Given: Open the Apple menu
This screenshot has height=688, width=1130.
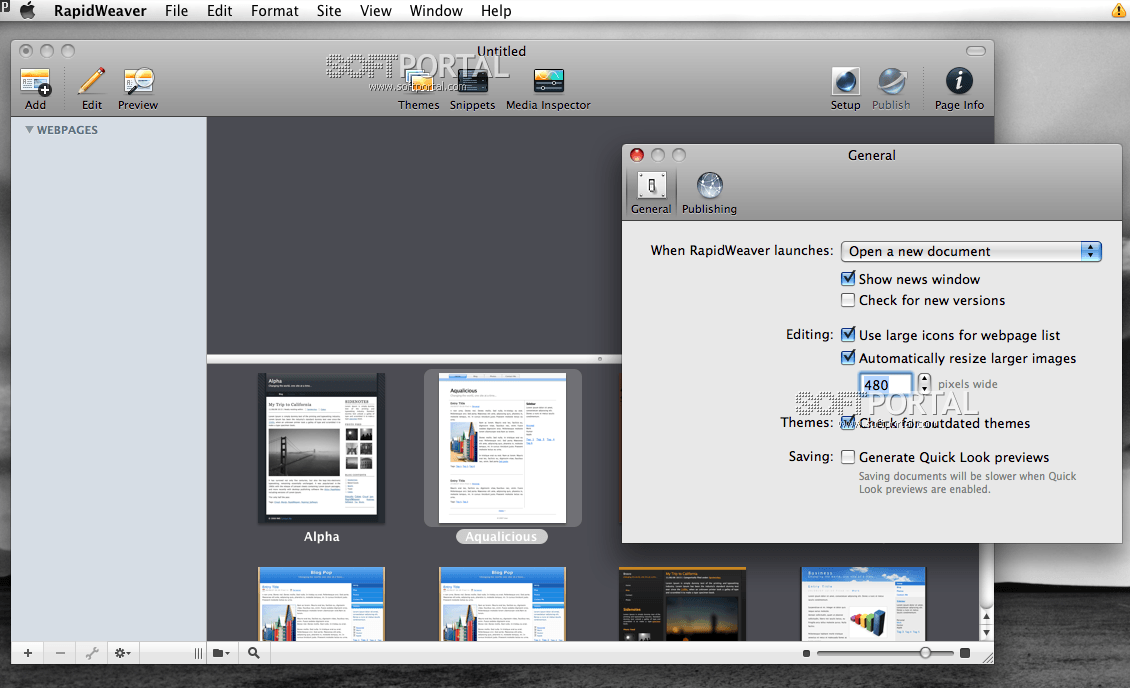Looking at the screenshot, I should point(27,10).
